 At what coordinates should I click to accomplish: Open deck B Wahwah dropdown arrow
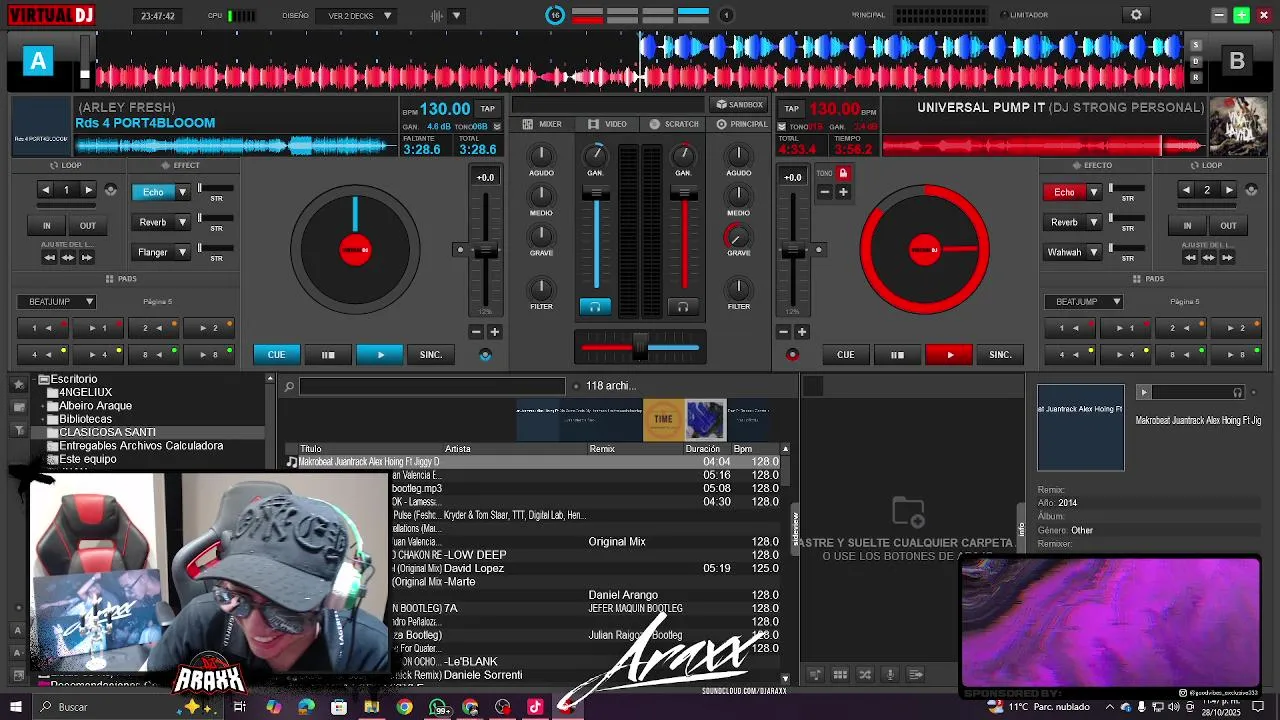[x=1093, y=252]
